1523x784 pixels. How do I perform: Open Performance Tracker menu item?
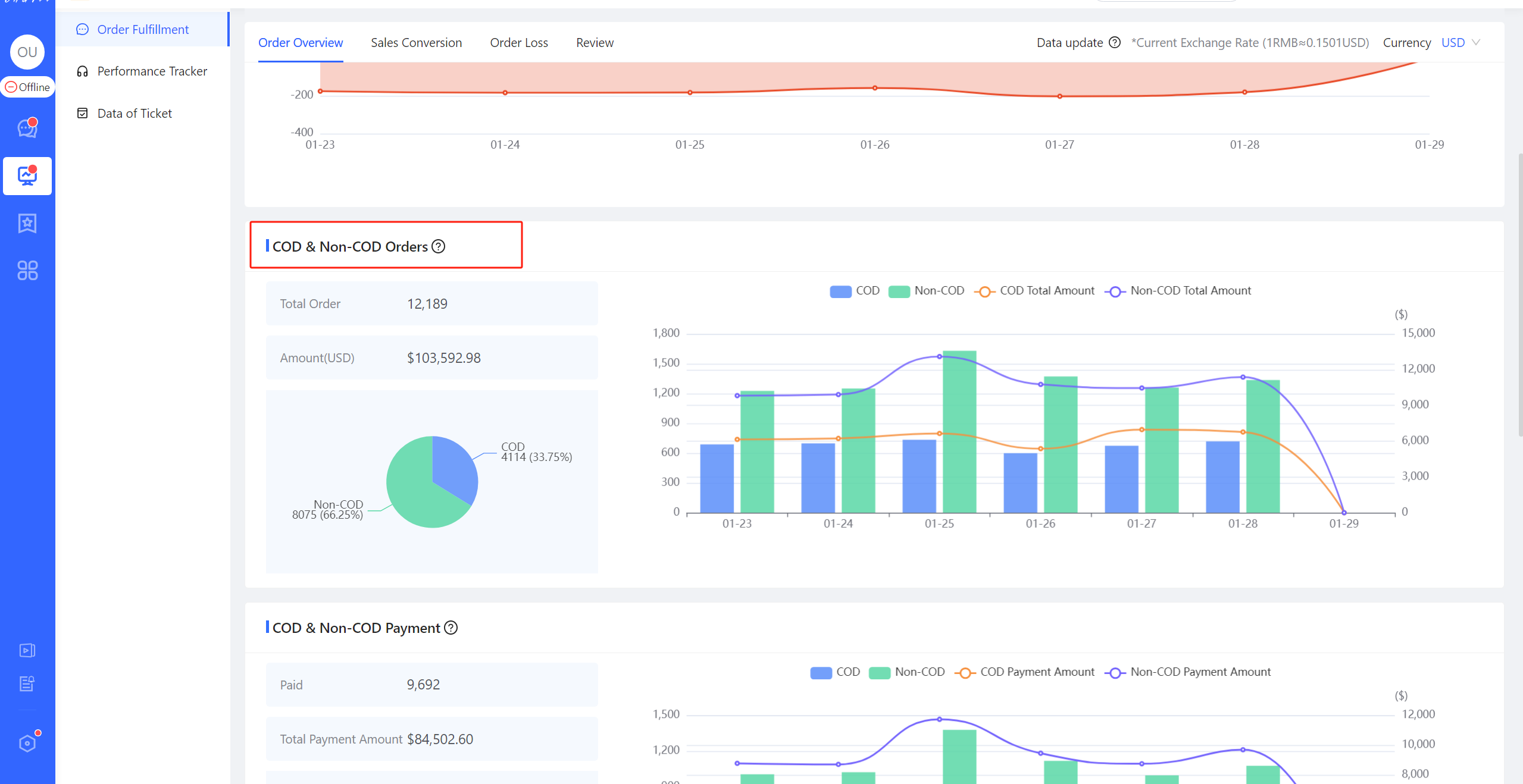[143, 71]
